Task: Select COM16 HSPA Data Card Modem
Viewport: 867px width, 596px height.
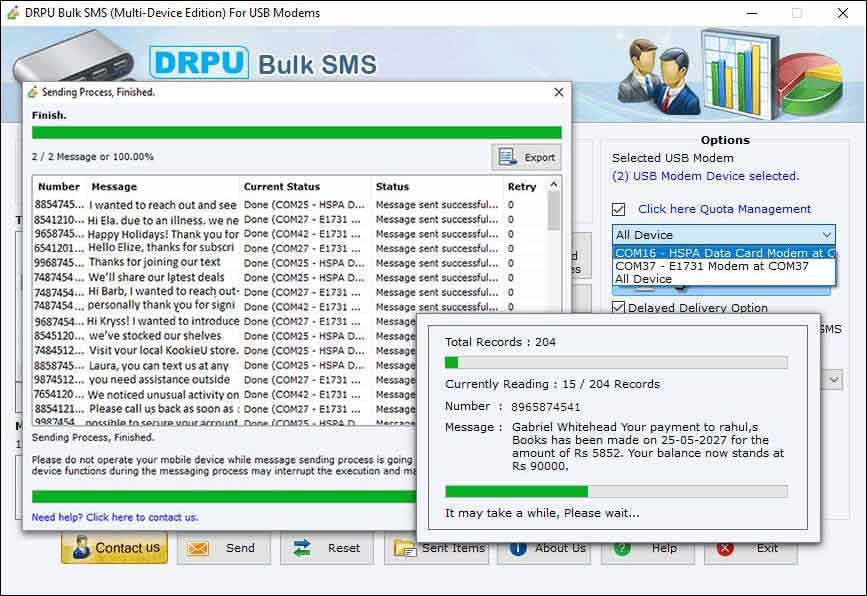Action: click(715, 253)
